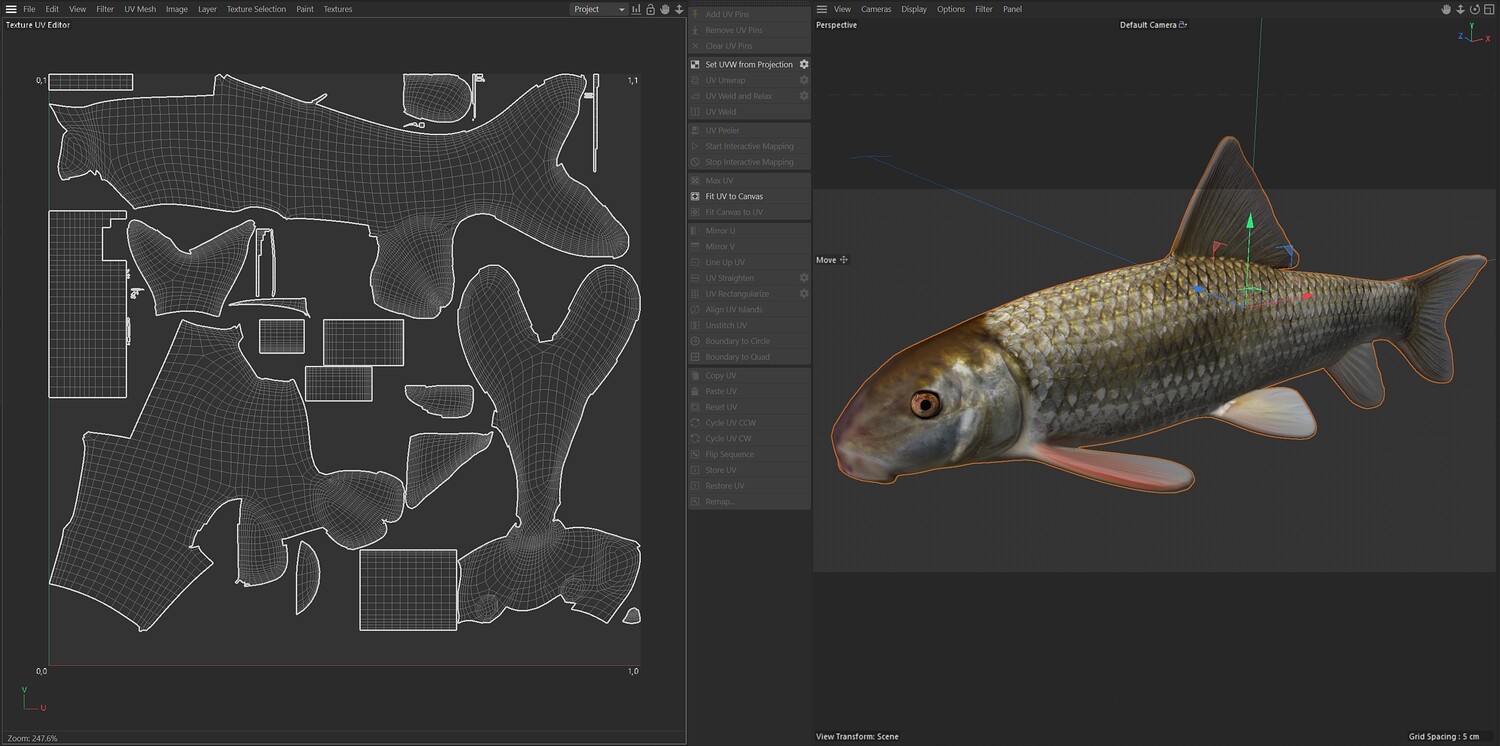The height and width of the screenshot is (746, 1500).
Task: Open the Texture Selection menu
Action: click(256, 9)
